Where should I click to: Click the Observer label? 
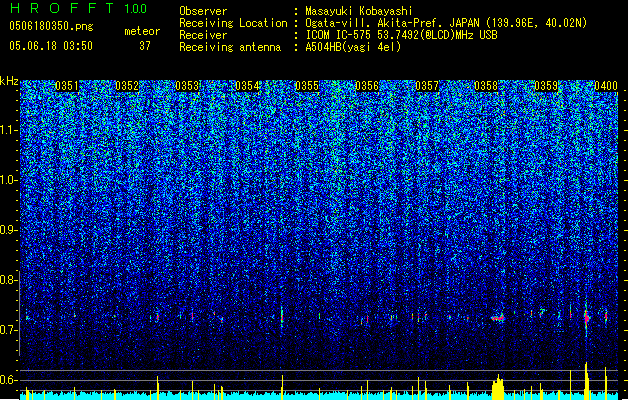coord(203,11)
